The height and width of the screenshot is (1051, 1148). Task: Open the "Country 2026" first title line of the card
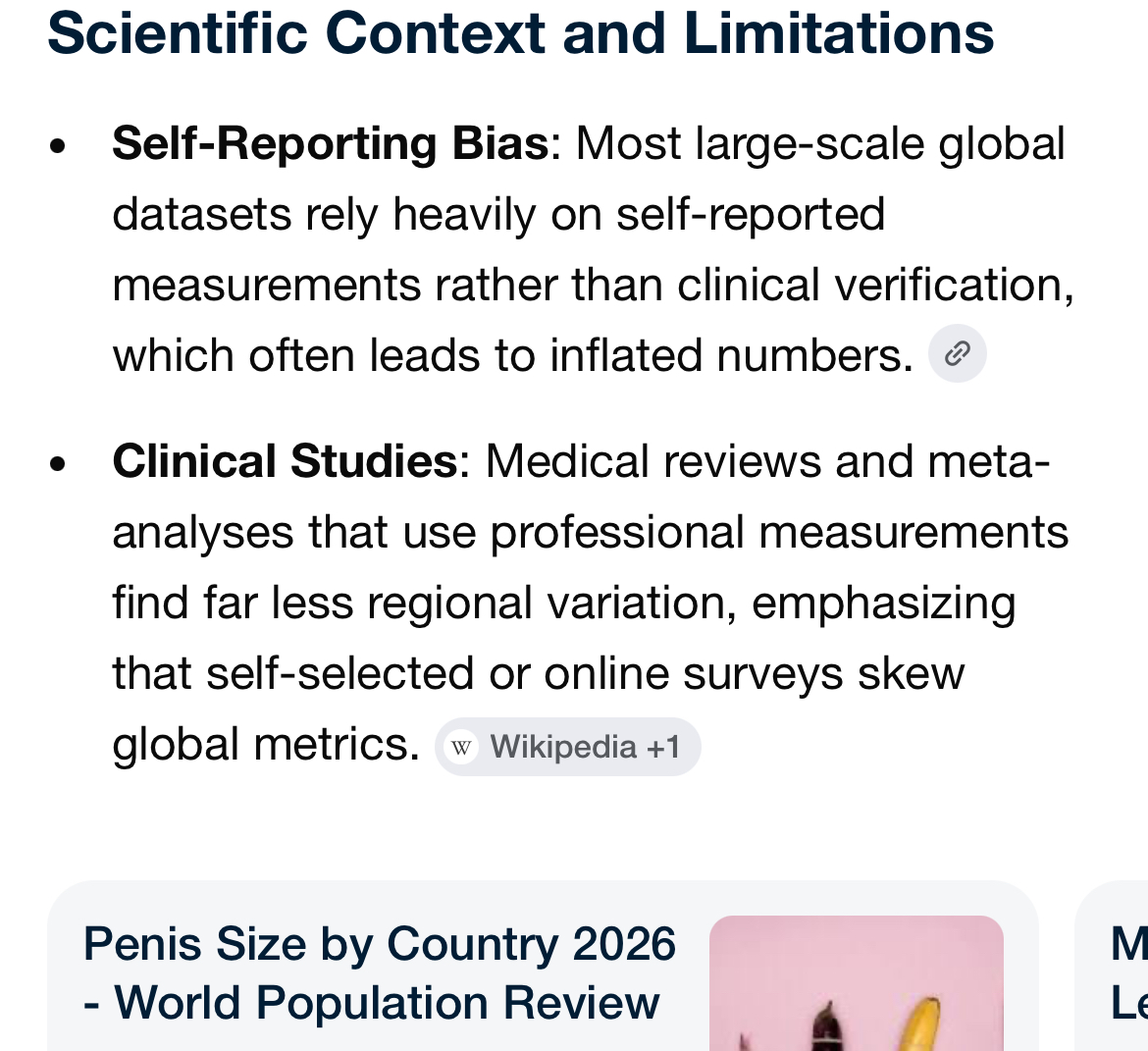380,943
